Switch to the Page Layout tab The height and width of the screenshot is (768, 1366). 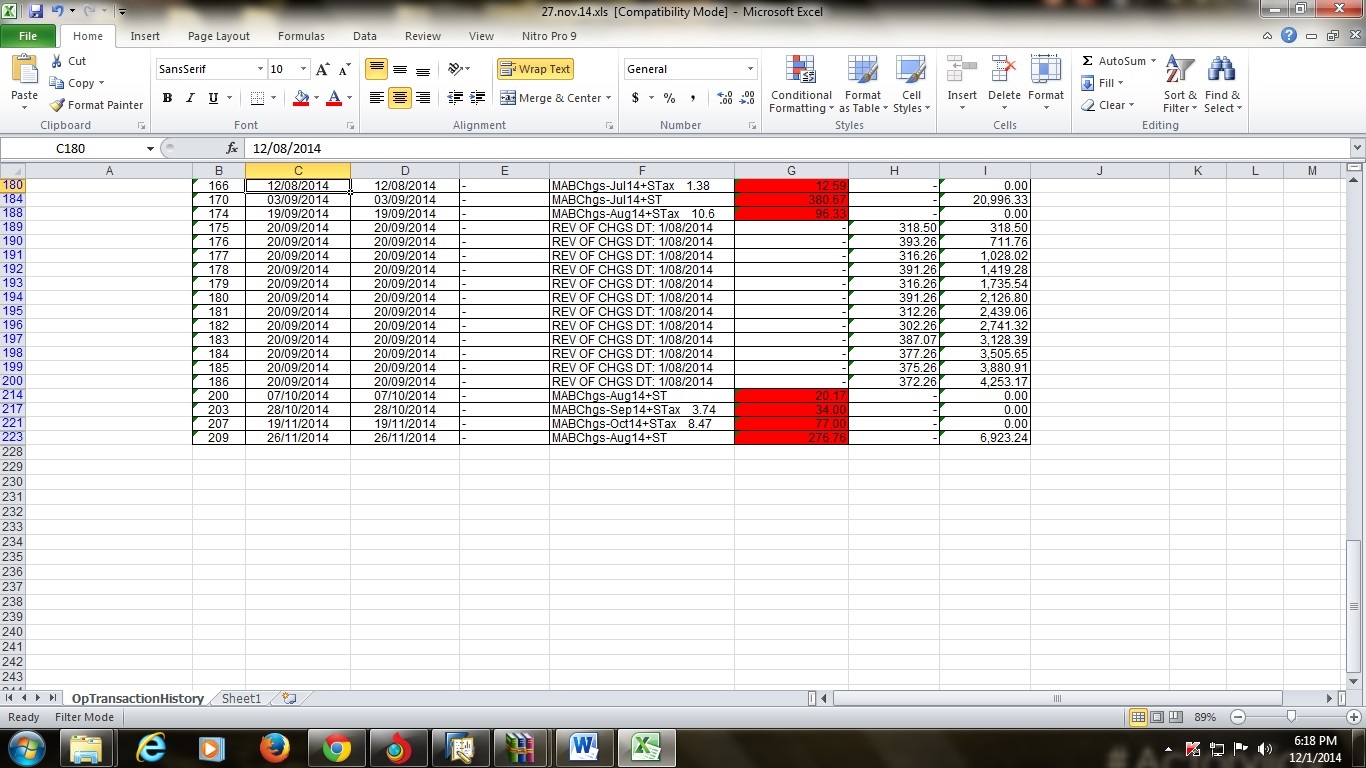pyautogui.click(x=218, y=36)
